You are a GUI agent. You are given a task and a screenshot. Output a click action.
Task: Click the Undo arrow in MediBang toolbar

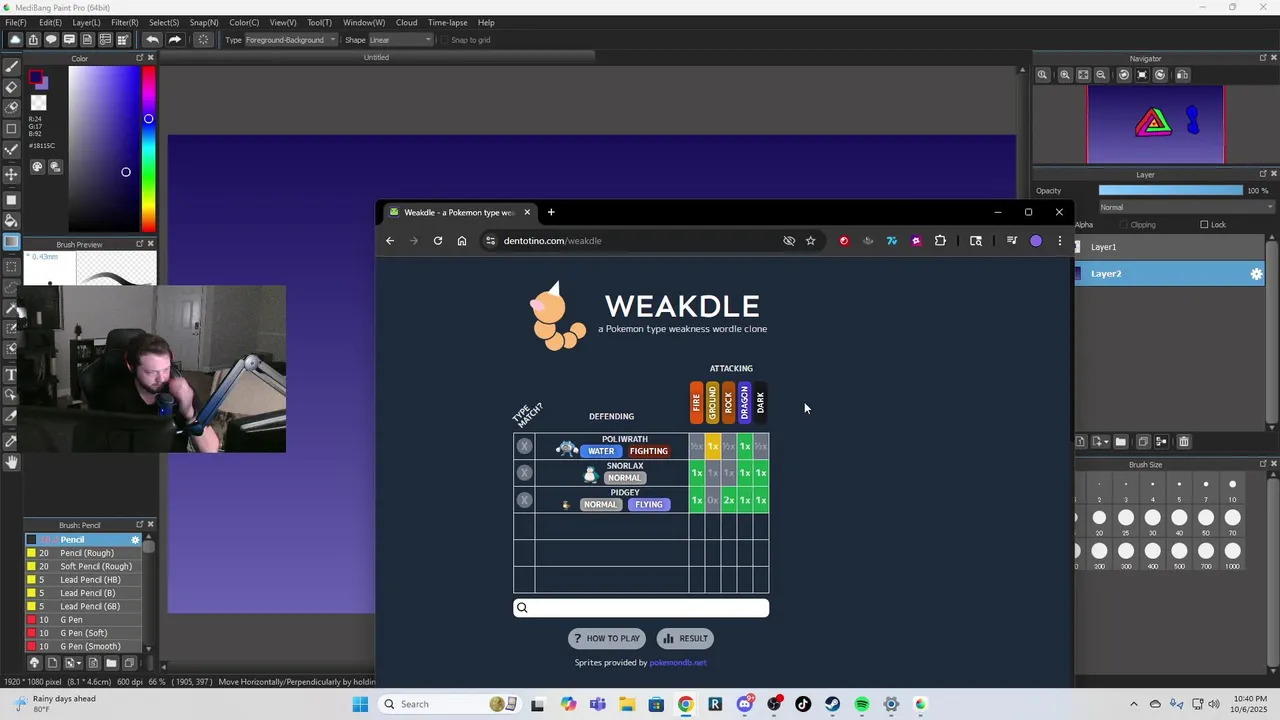coord(152,40)
